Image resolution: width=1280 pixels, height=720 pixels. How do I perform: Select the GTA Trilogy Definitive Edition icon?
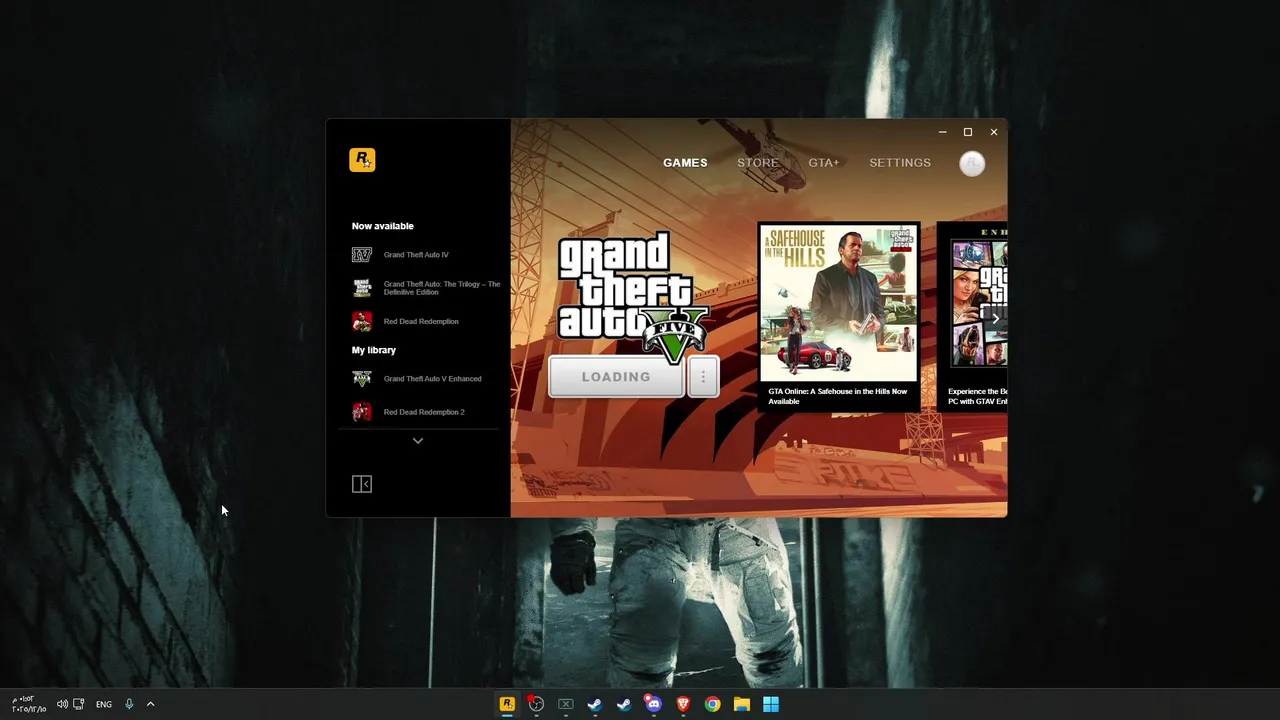click(x=362, y=288)
